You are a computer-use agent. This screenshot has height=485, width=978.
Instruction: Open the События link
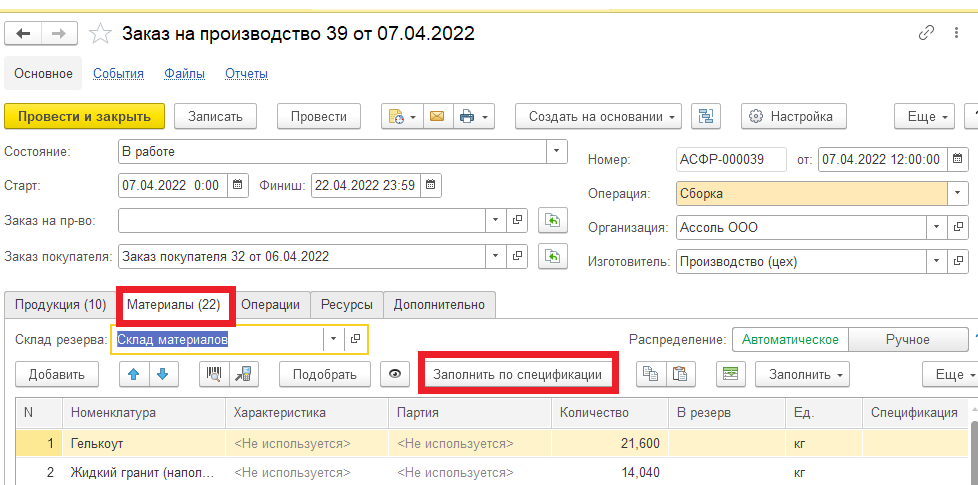[x=119, y=74]
